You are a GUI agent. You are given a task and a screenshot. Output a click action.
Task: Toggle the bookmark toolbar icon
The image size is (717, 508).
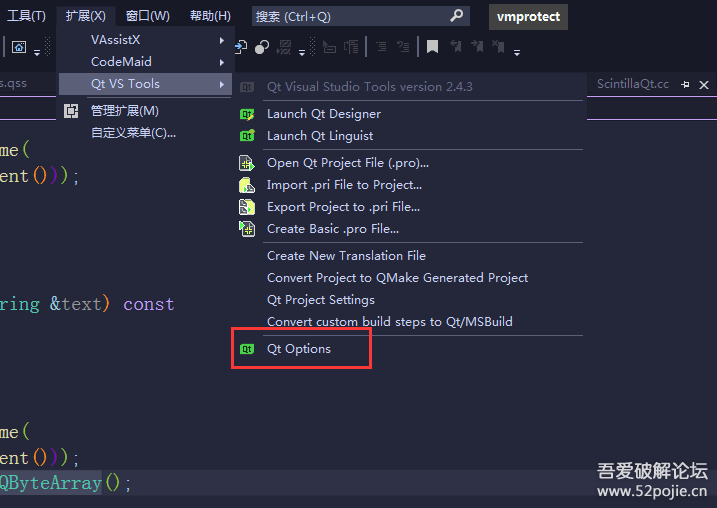tap(433, 47)
